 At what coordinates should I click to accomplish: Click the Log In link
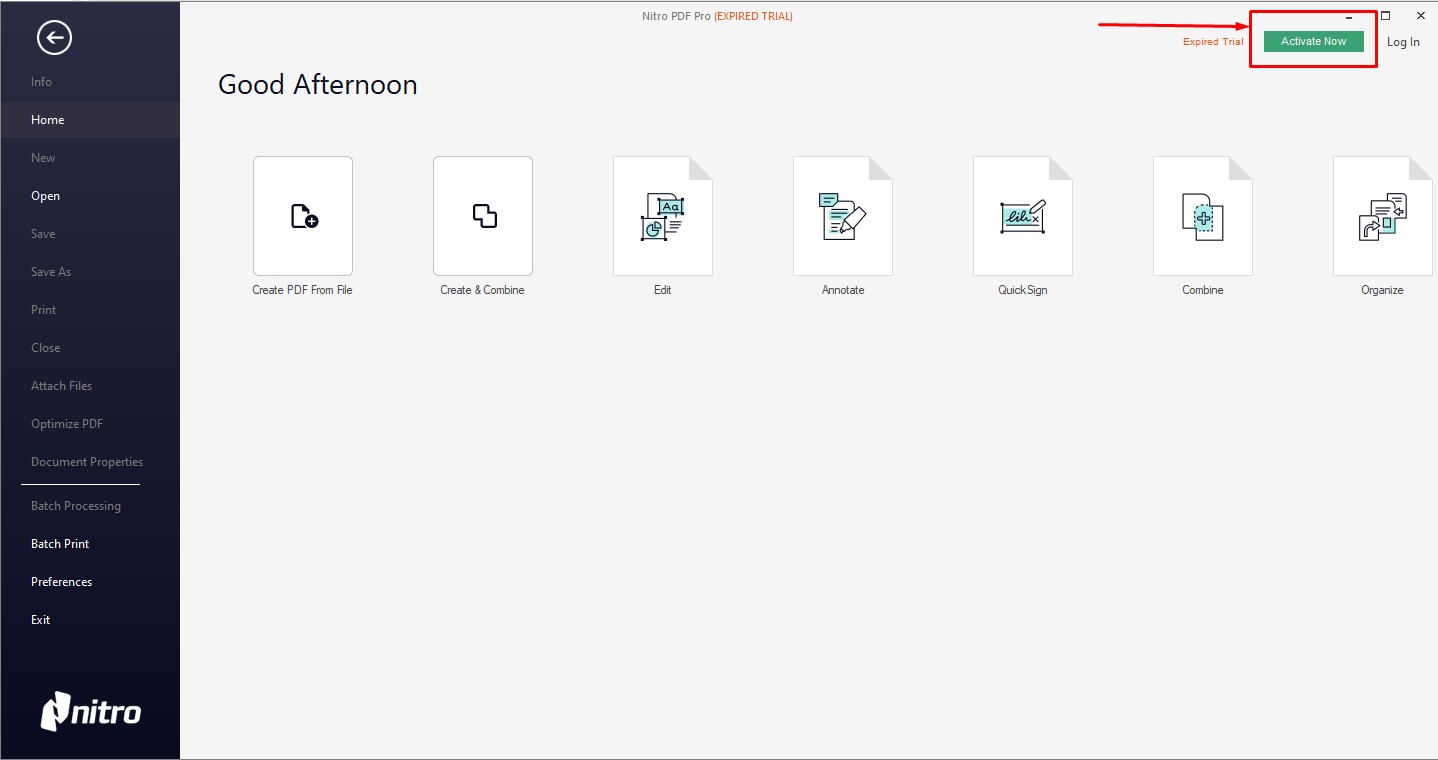click(1403, 42)
